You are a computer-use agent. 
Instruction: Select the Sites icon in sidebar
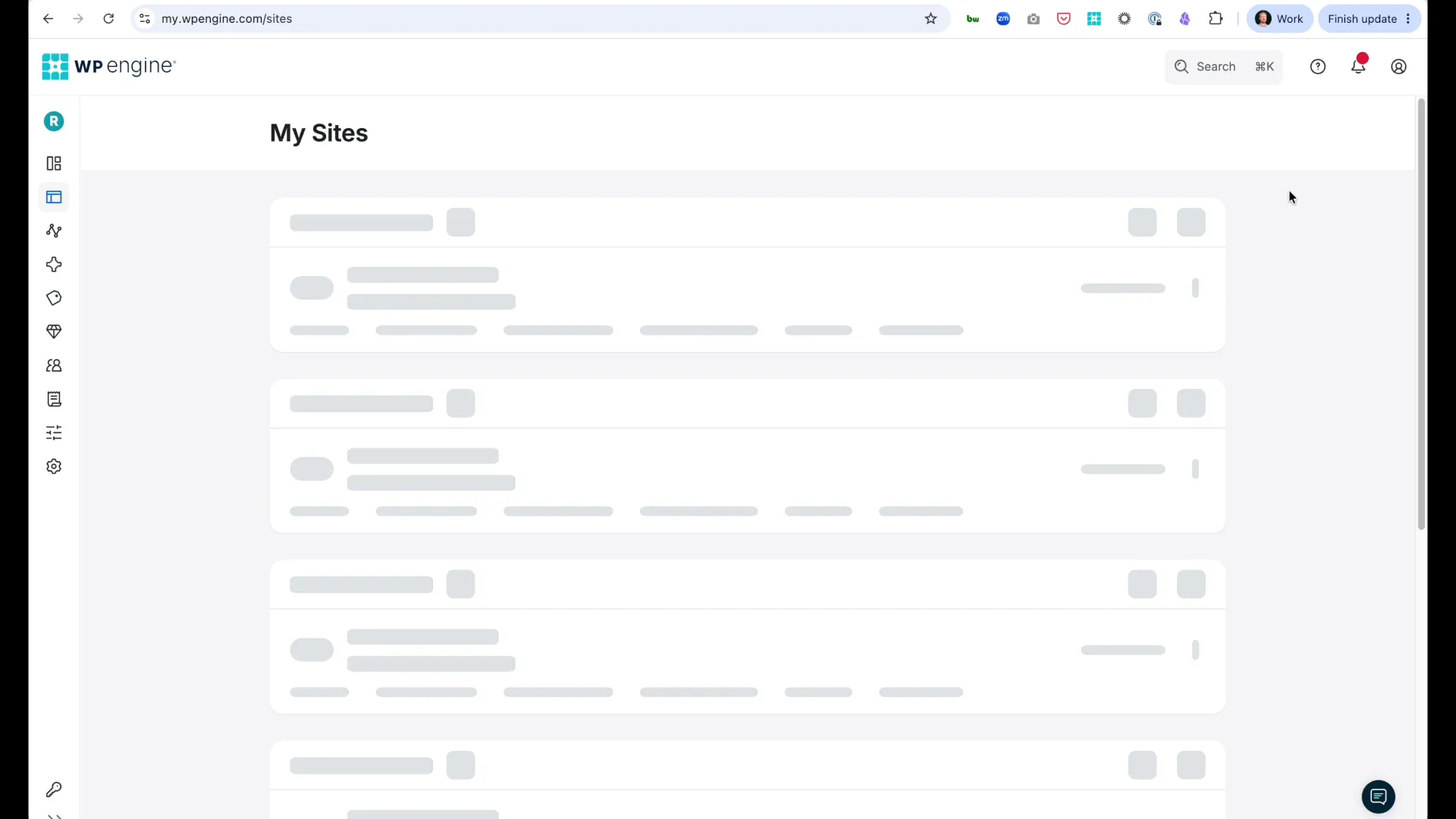click(54, 197)
